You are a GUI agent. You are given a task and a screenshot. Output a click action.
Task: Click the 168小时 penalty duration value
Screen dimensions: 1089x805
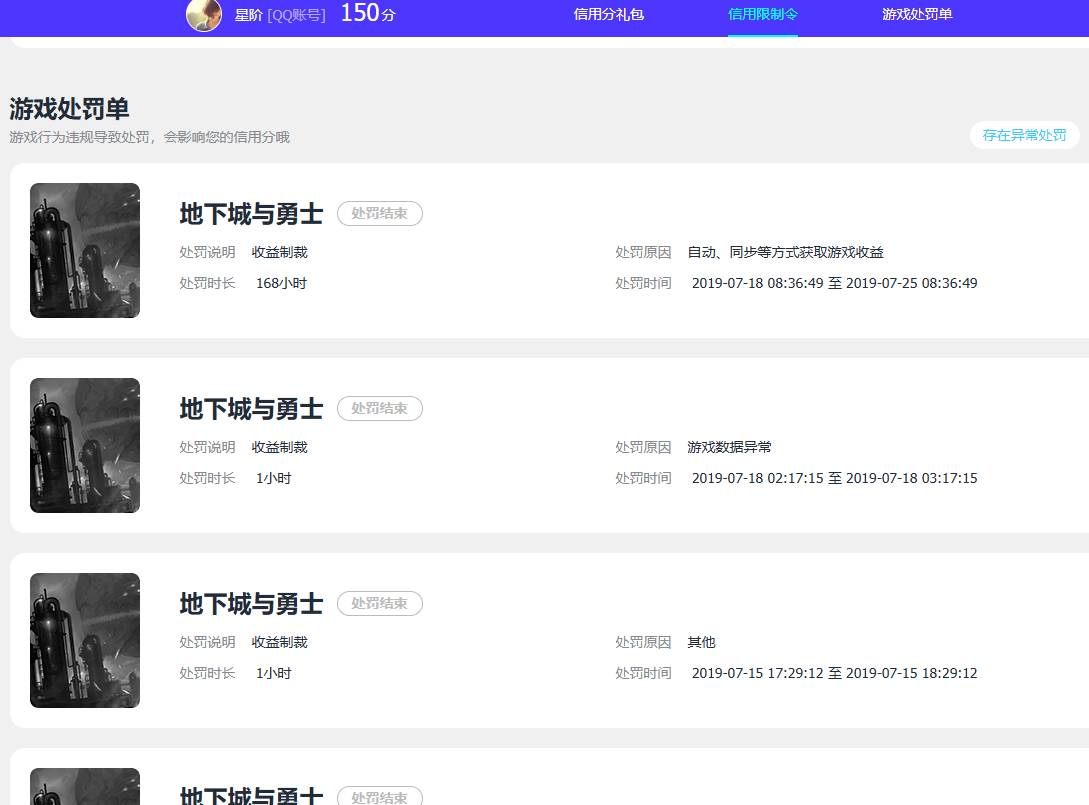pos(281,283)
